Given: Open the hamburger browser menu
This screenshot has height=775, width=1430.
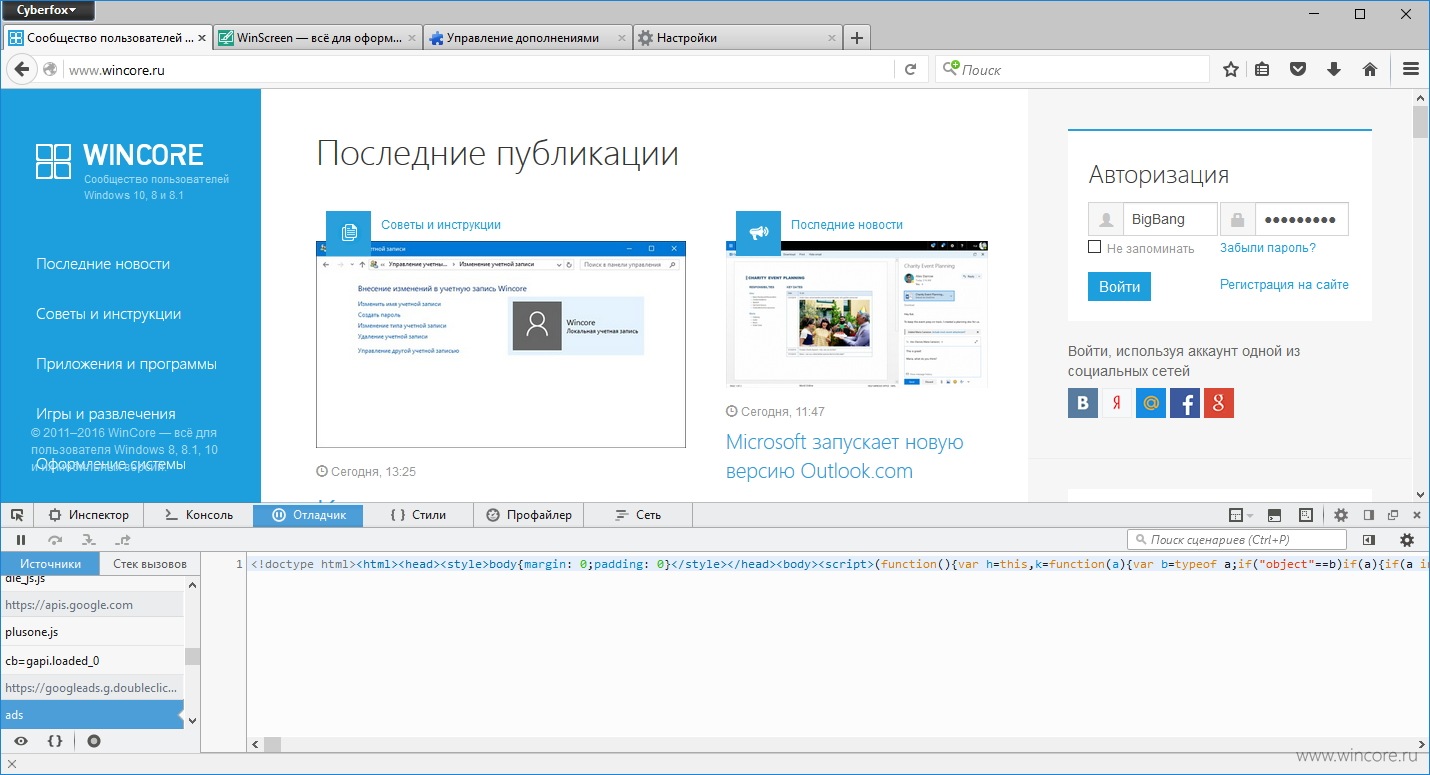Looking at the screenshot, I should [x=1411, y=69].
